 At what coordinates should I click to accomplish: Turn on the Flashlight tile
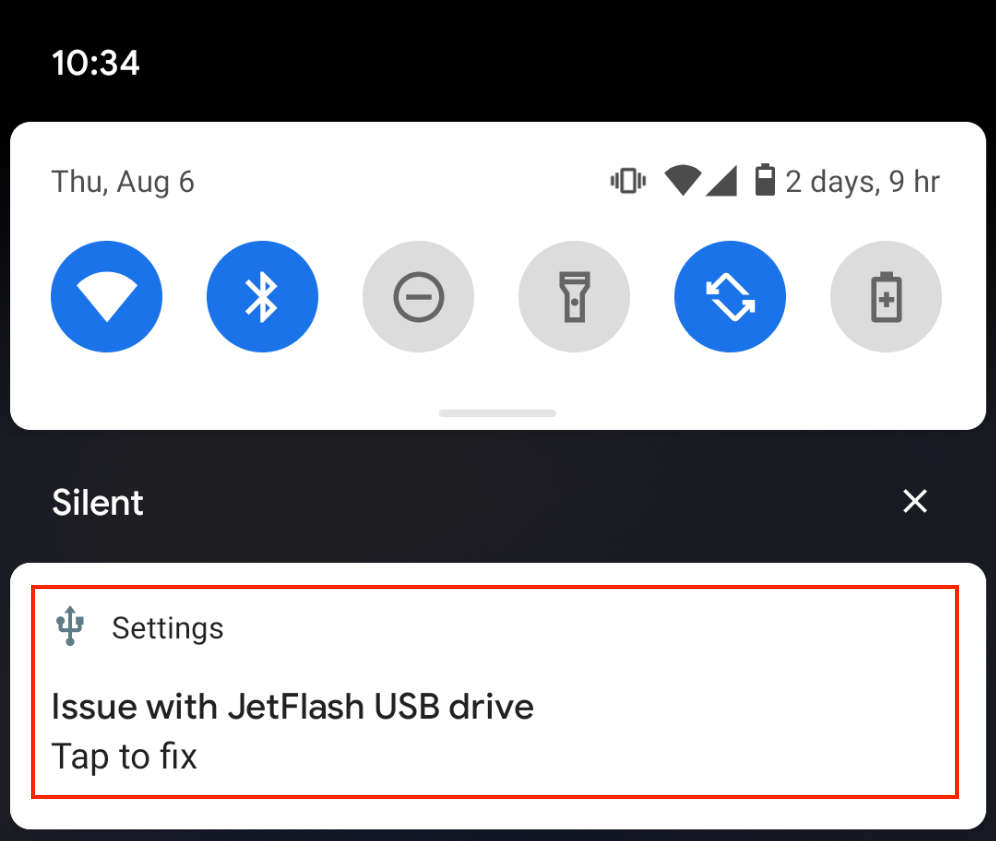click(574, 297)
